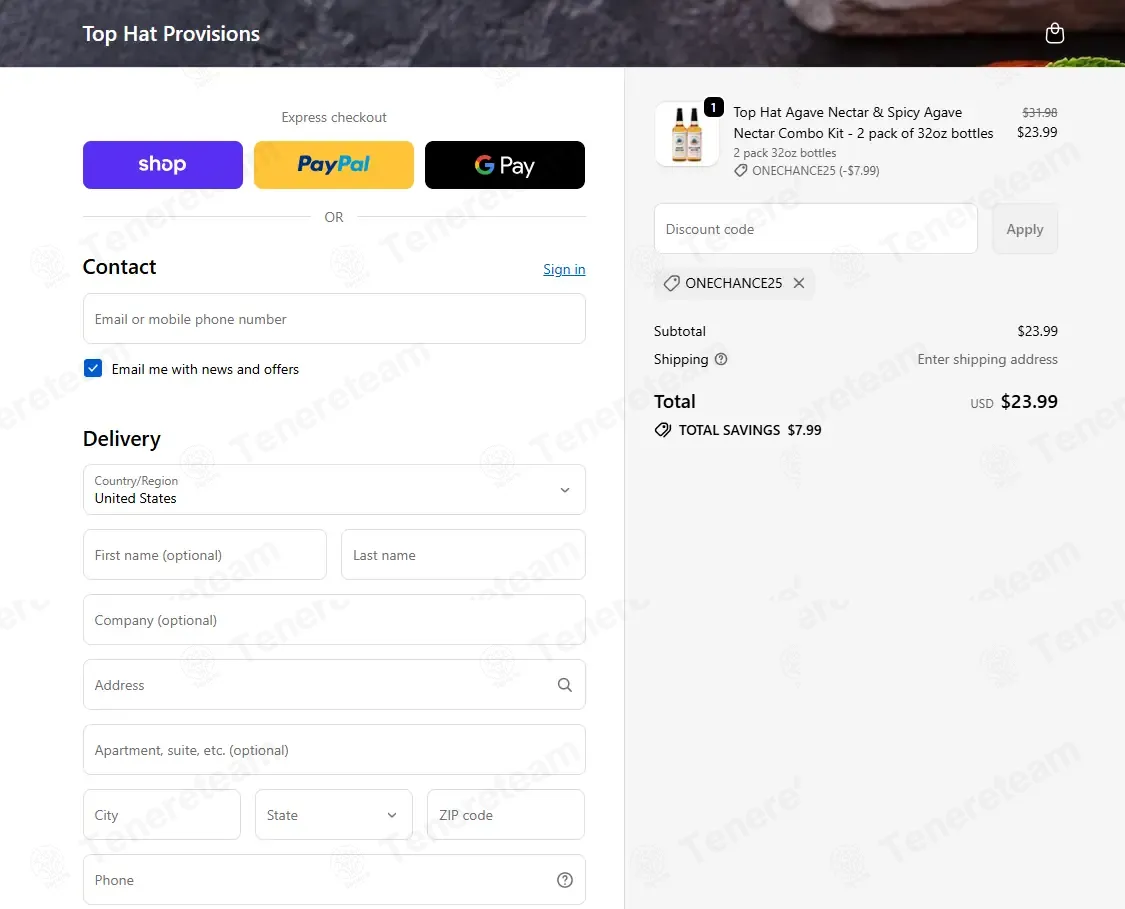Click the address search magnifier icon

pos(565,685)
